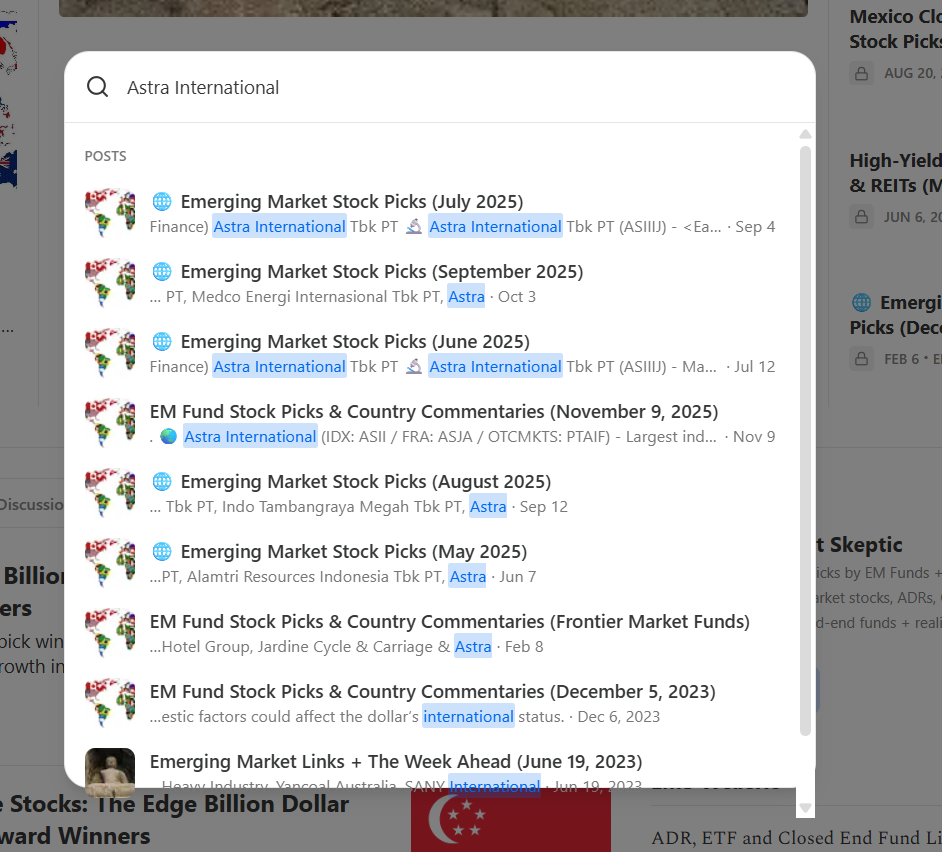942x852 pixels.
Task: Click the scrollbar up arrow in search results
Action: pyautogui.click(x=806, y=135)
